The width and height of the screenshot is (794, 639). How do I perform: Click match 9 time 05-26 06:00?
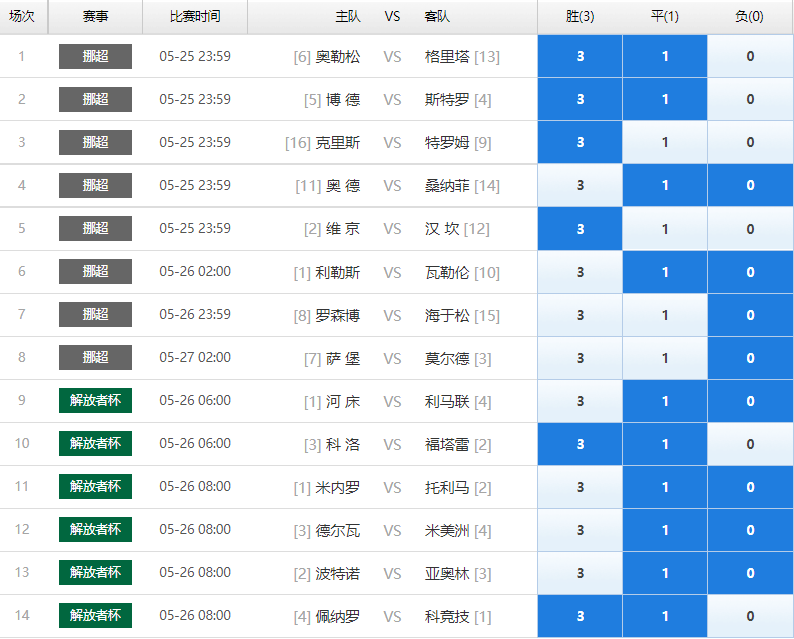[x=195, y=401]
